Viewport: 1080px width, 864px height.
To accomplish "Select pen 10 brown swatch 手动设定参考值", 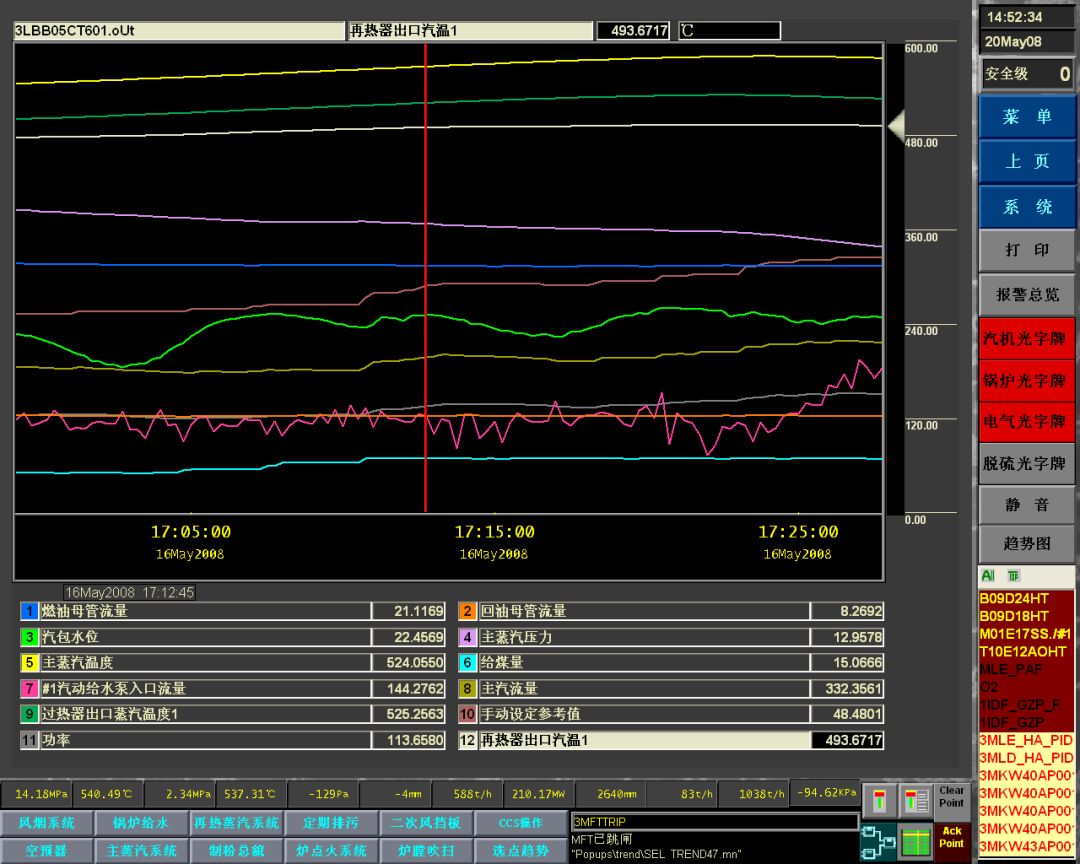I will coord(467,714).
